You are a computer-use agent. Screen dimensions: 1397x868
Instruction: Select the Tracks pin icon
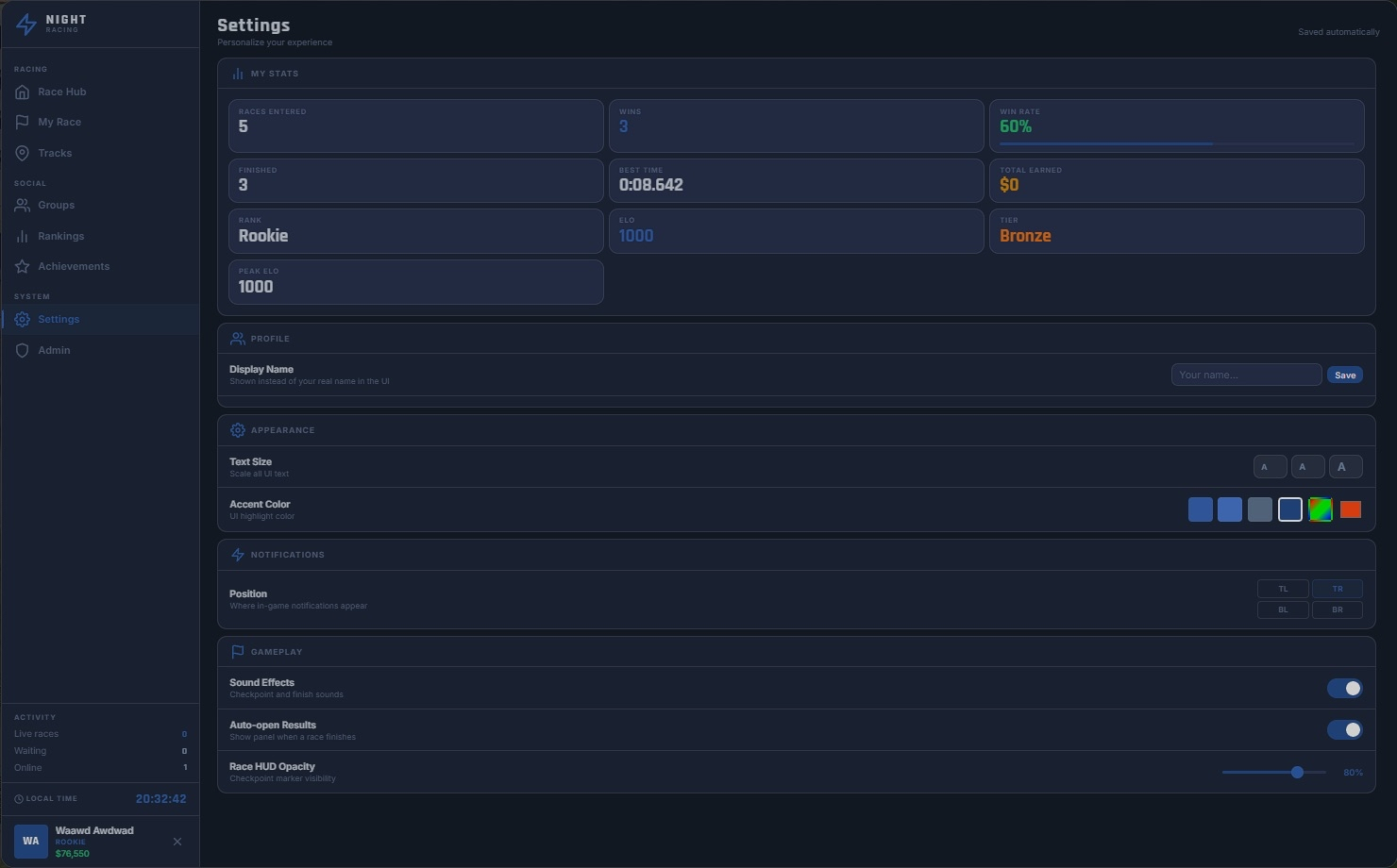tap(23, 153)
